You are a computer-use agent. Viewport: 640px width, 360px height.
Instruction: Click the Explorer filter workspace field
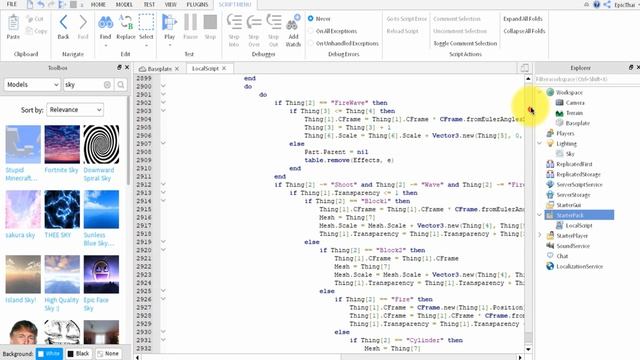(x=587, y=79)
